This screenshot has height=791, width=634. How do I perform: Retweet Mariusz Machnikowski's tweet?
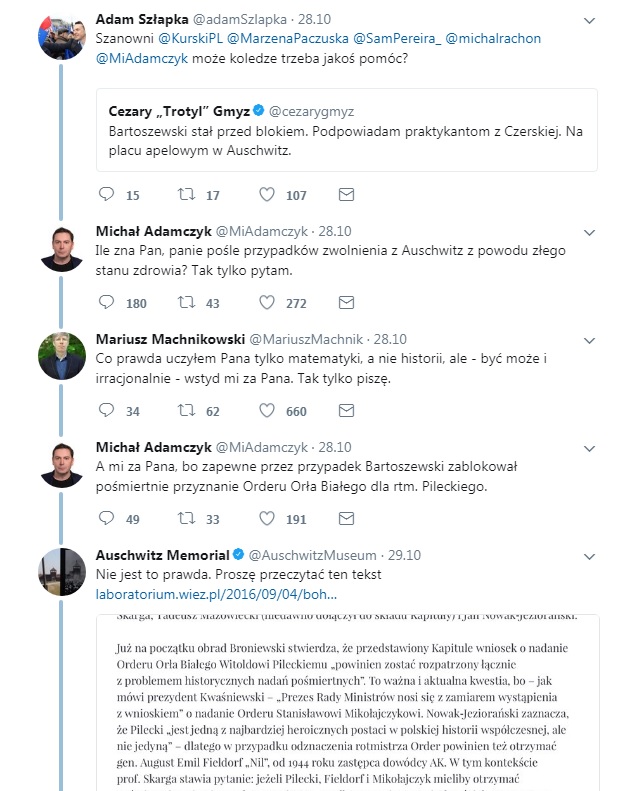[185, 411]
